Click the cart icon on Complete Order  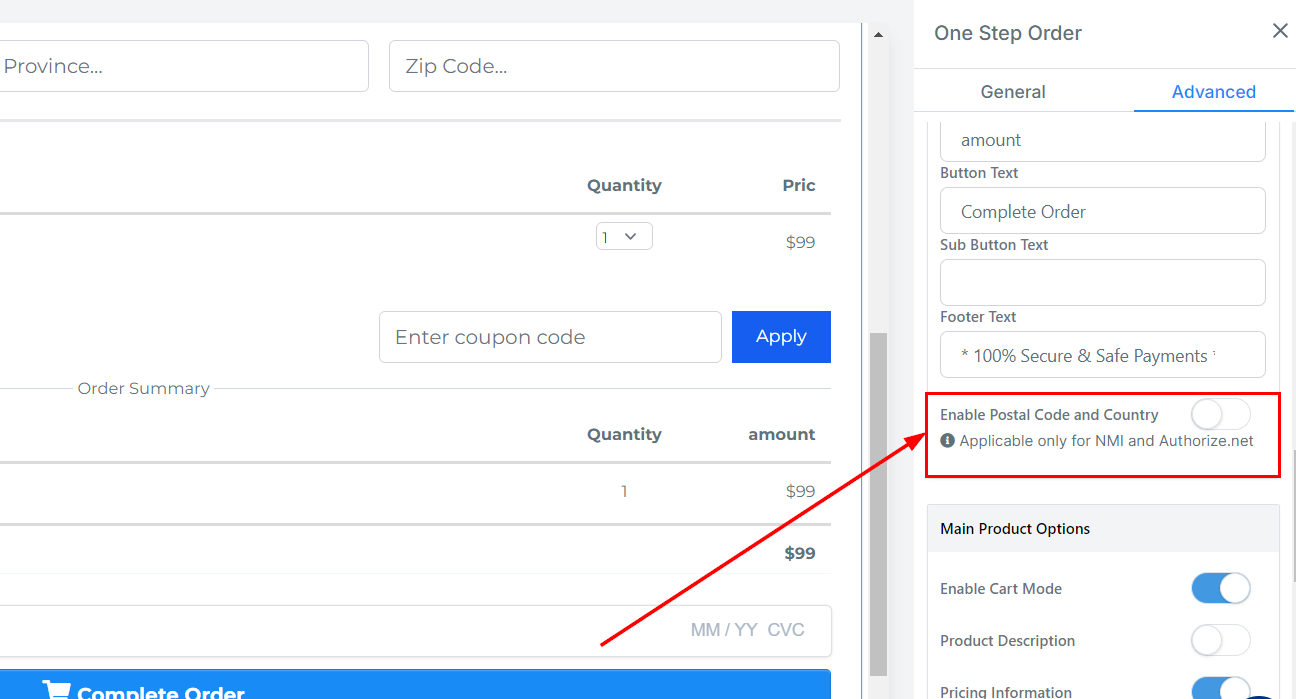[x=56, y=690]
